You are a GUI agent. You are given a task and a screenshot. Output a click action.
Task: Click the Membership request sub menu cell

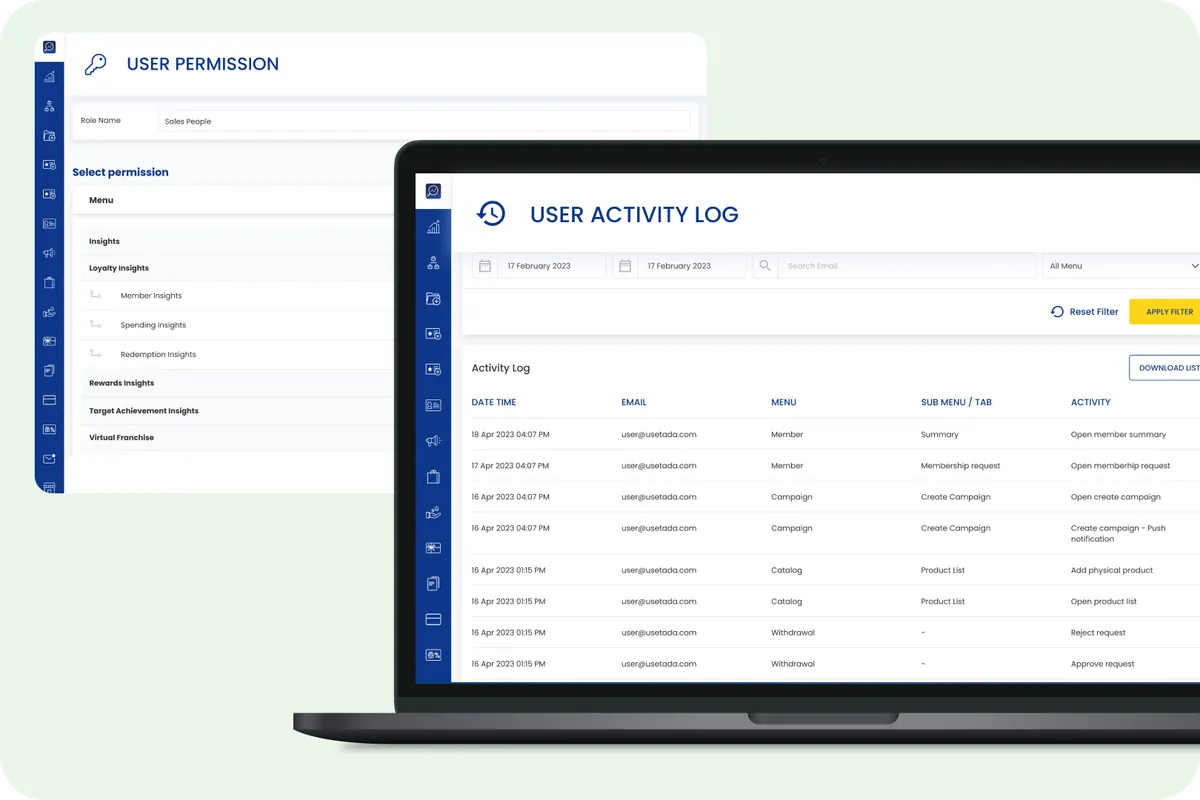(x=960, y=466)
